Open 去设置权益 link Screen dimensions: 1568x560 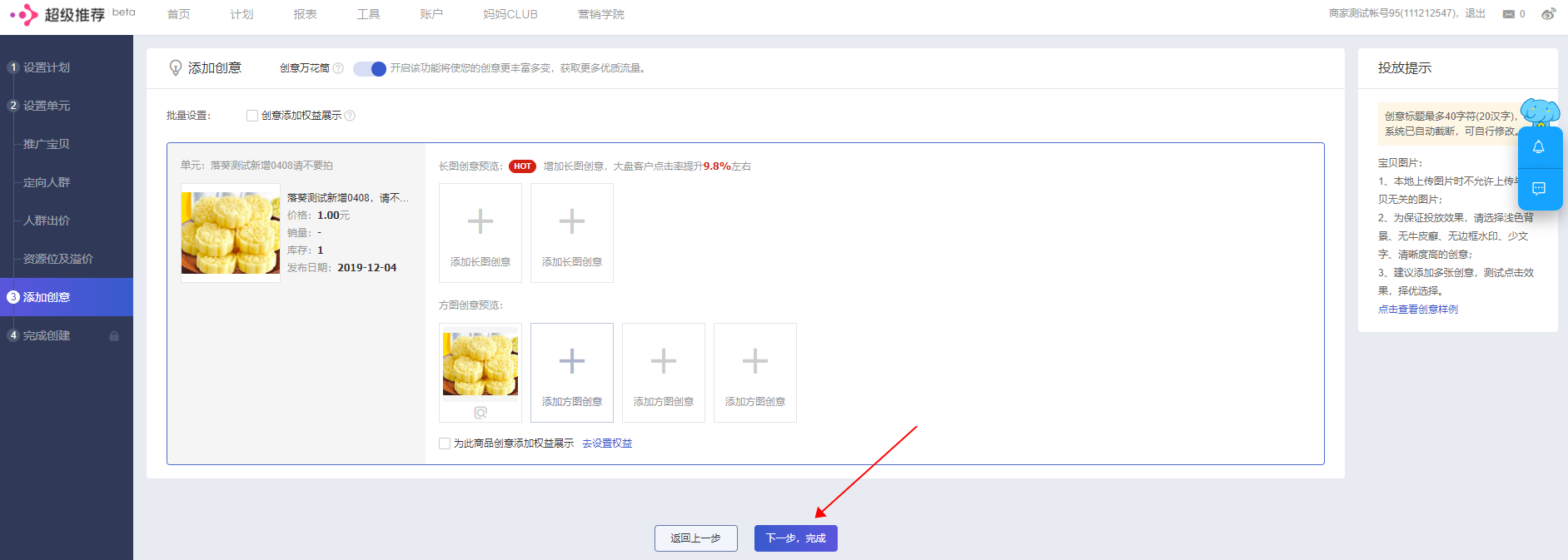coord(607,444)
